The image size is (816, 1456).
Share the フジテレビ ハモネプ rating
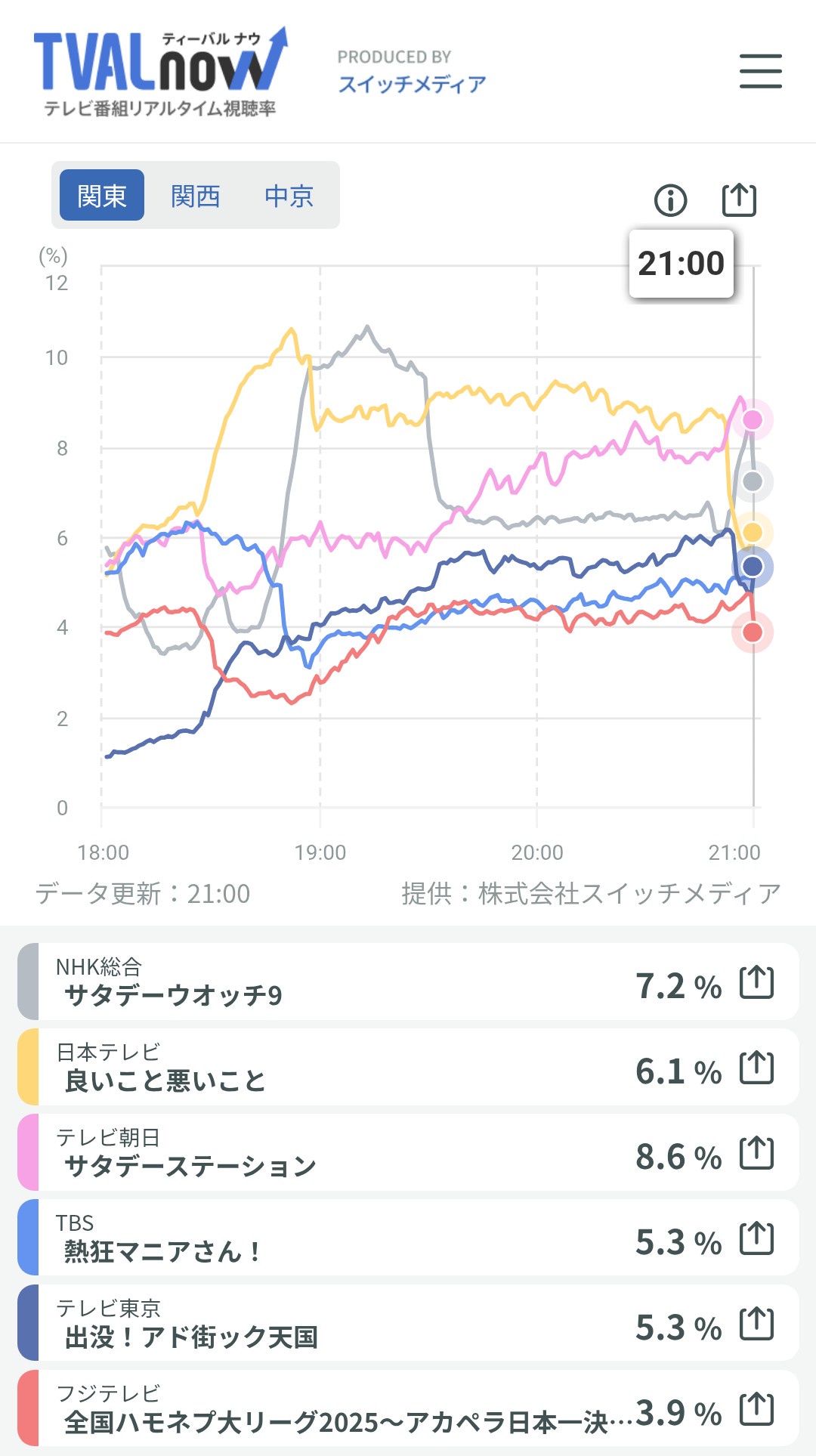[x=756, y=1409]
